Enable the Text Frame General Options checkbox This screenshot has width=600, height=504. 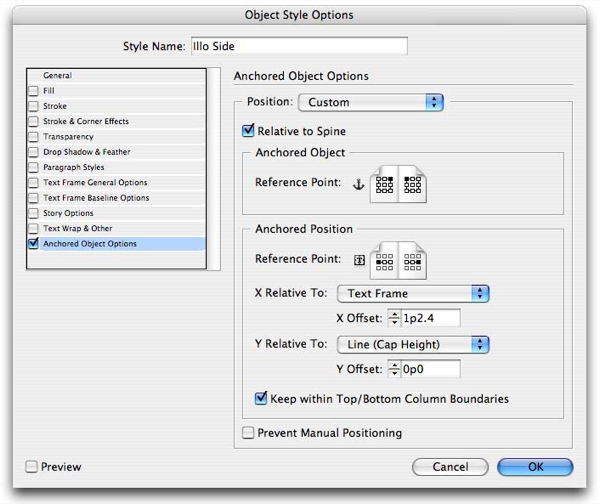tap(34, 183)
